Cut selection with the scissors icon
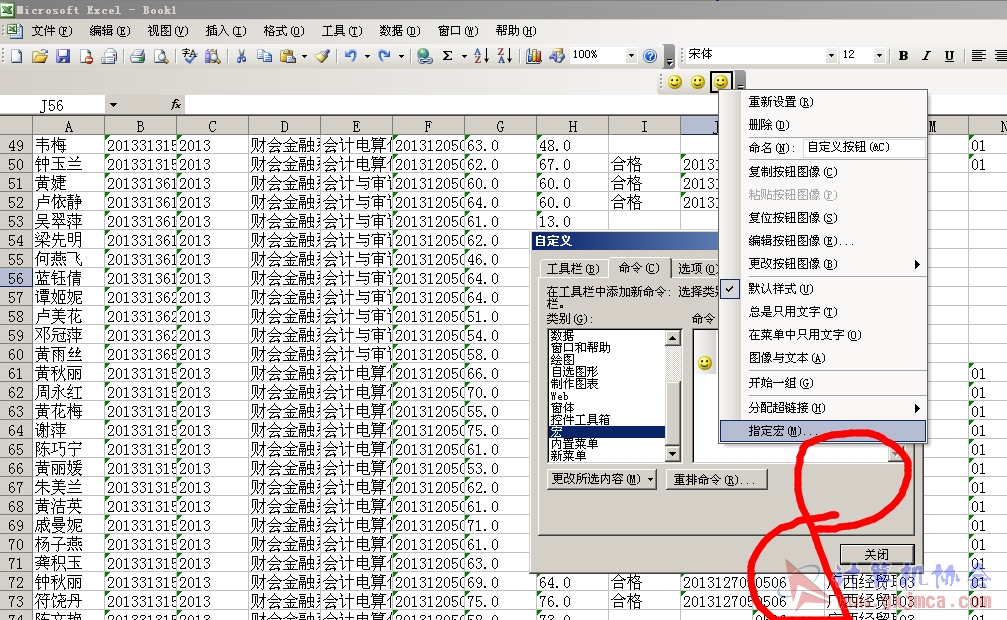1007x620 pixels. [x=241, y=56]
